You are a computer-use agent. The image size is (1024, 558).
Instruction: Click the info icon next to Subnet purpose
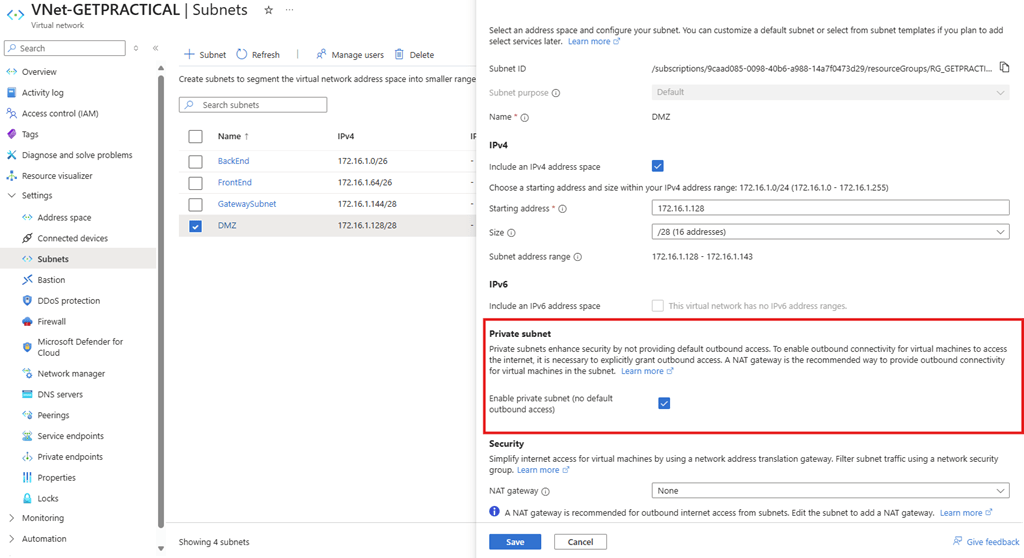tap(556, 93)
